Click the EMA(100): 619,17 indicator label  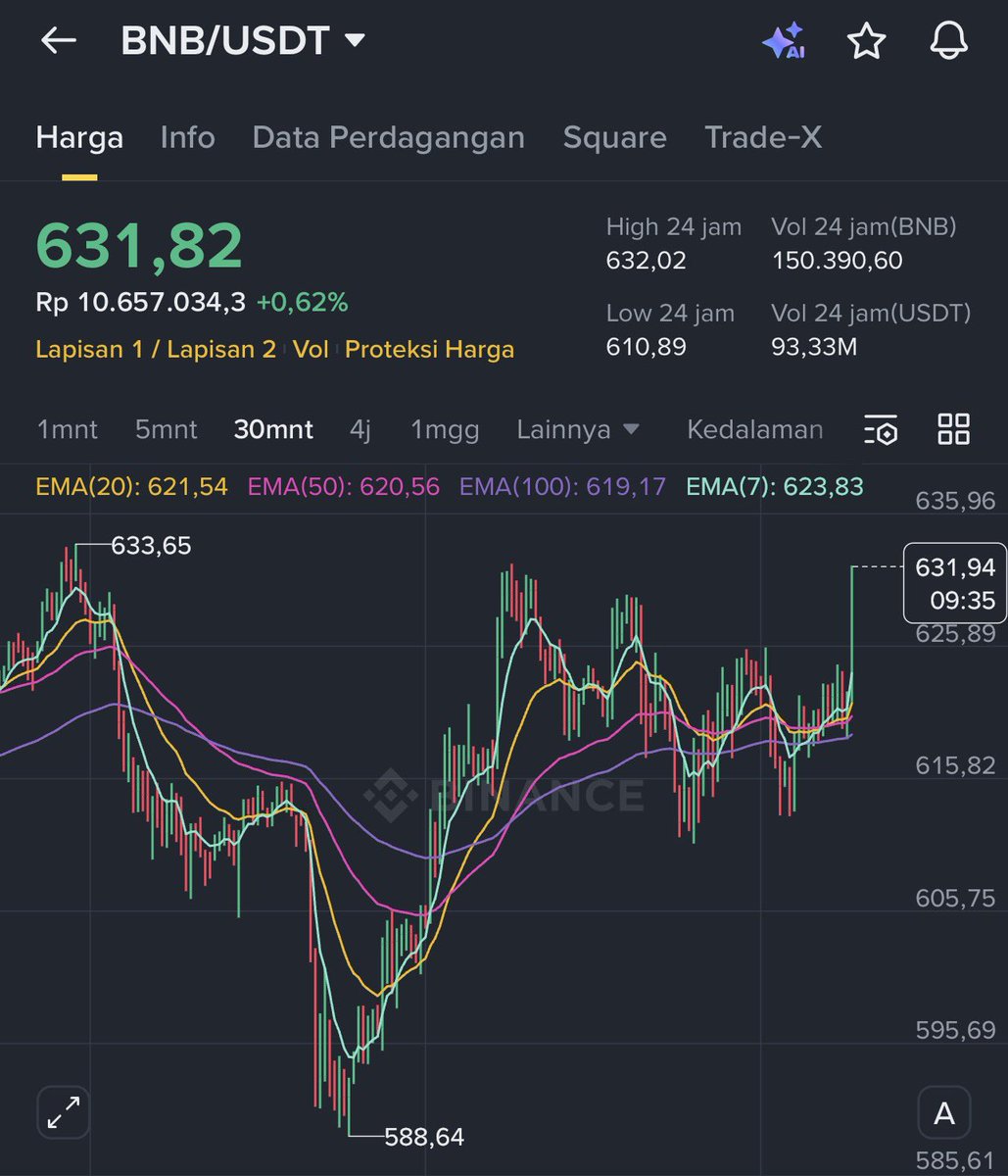[563, 486]
